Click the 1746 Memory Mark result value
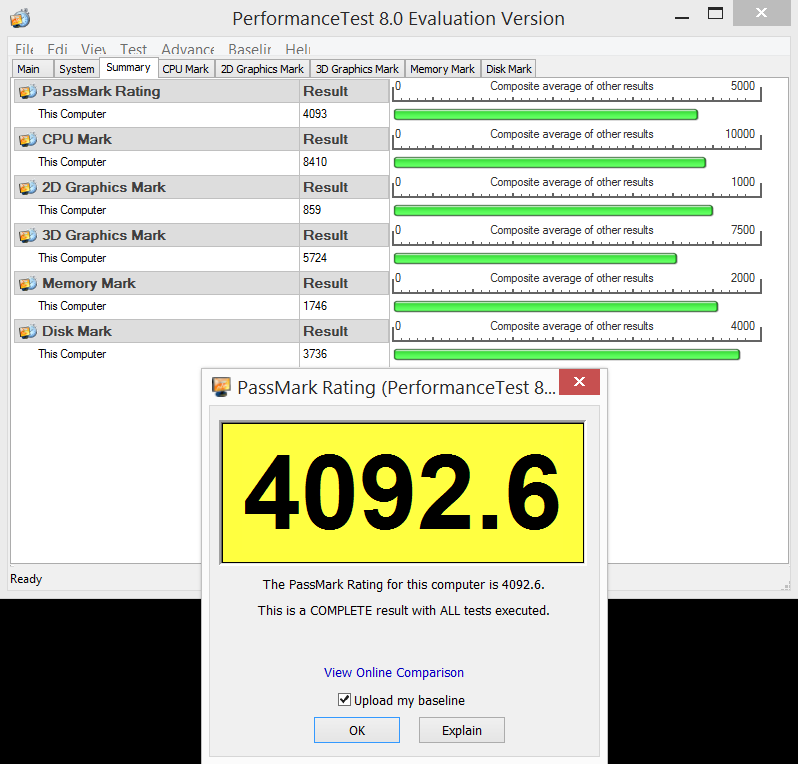This screenshot has width=798, height=764. [x=315, y=306]
